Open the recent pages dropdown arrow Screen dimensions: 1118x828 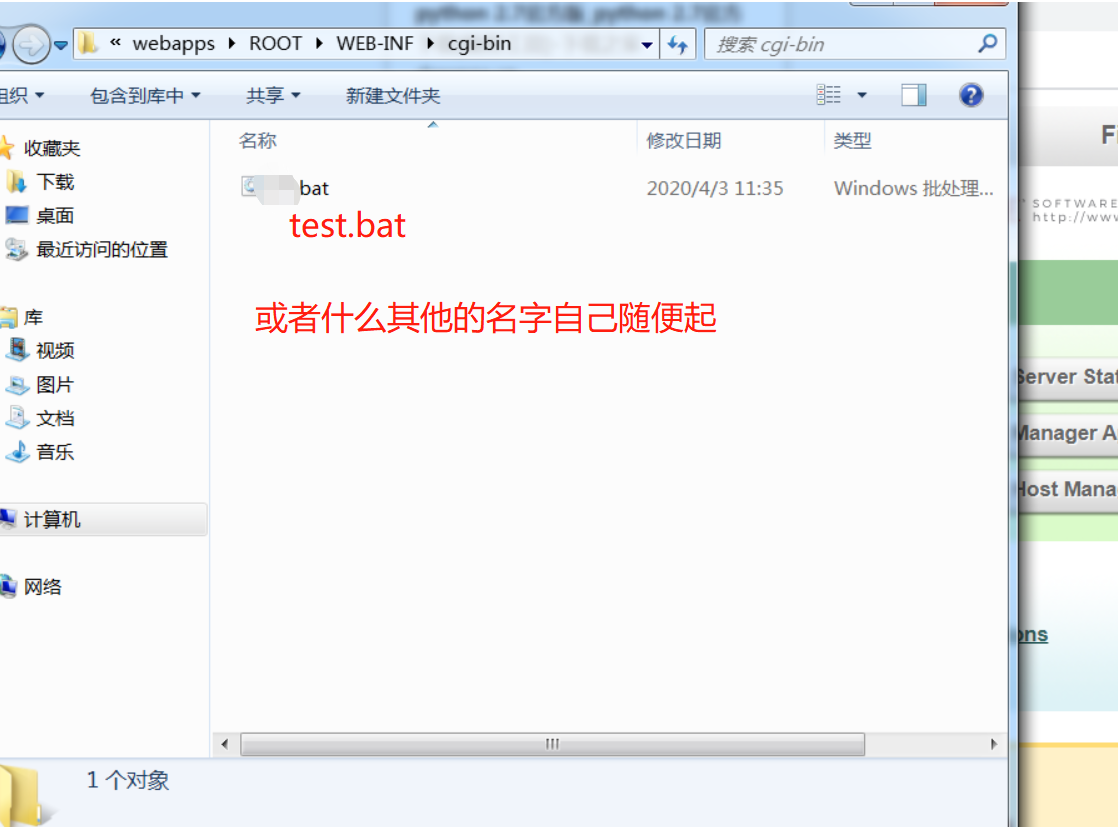[x=61, y=45]
